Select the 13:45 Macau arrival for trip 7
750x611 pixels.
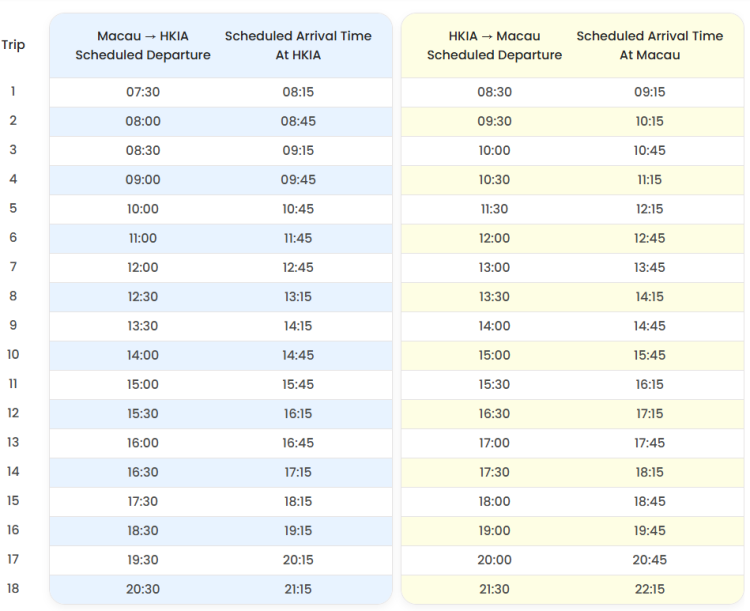pos(650,267)
